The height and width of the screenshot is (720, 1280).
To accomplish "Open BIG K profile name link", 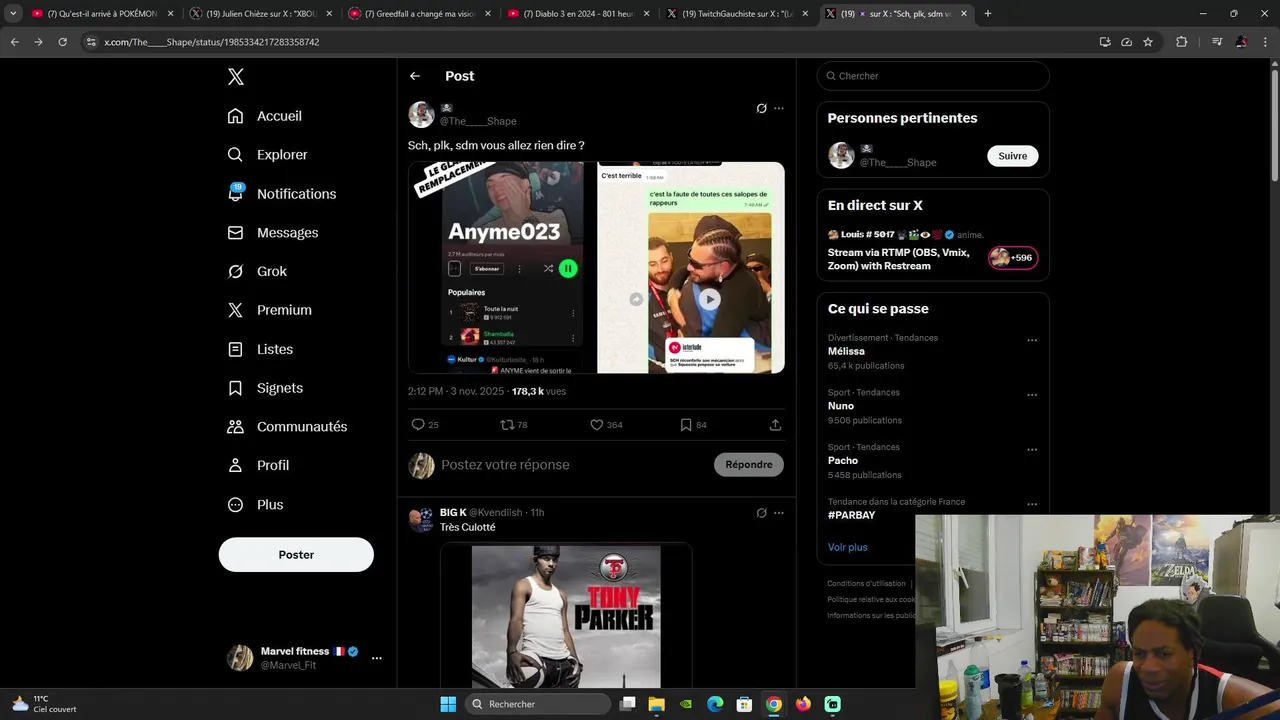I will 453,512.
